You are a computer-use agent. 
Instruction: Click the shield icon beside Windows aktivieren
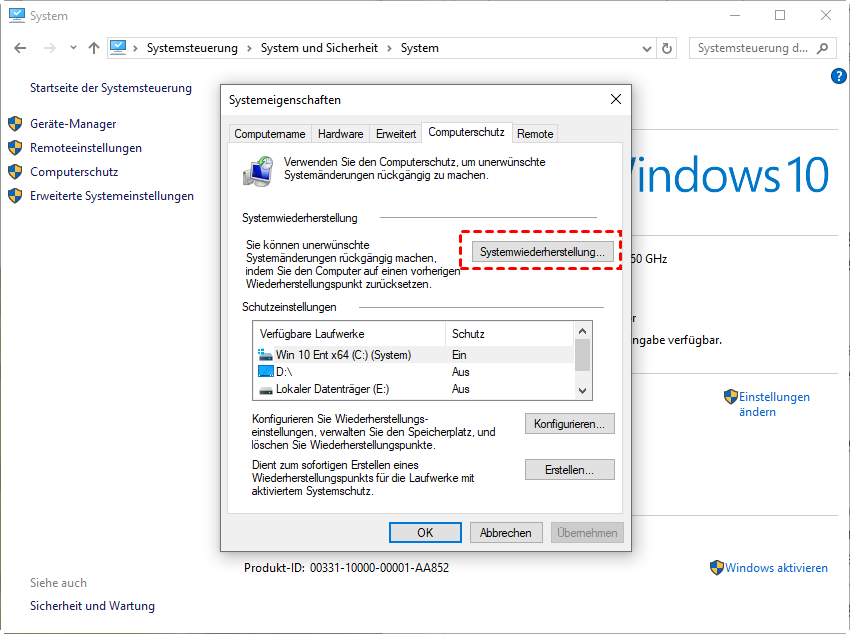[717, 568]
